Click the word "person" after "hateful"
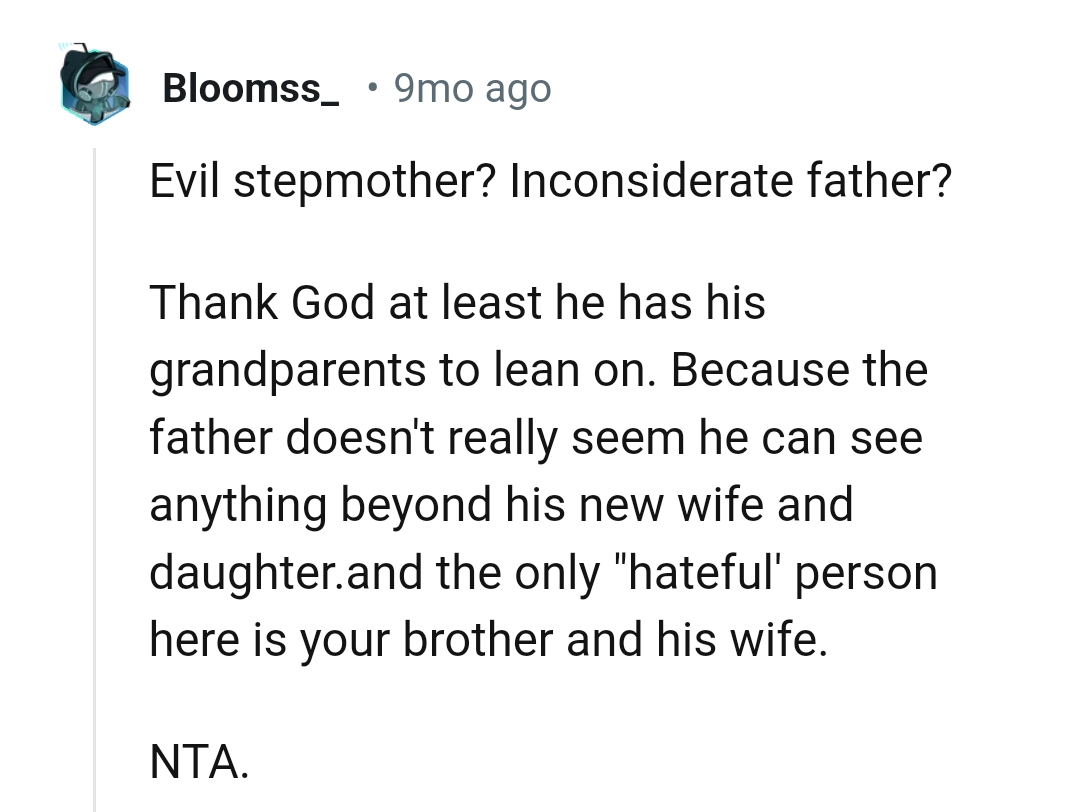 [867, 574]
